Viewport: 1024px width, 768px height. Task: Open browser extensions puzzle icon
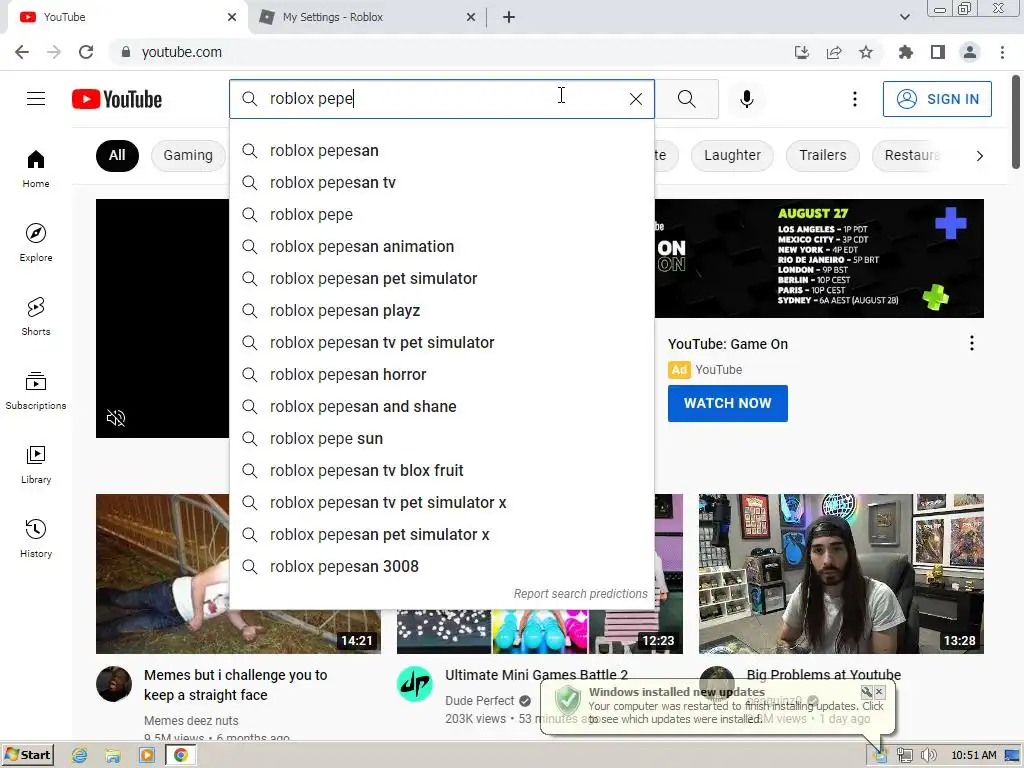[905, 52]
